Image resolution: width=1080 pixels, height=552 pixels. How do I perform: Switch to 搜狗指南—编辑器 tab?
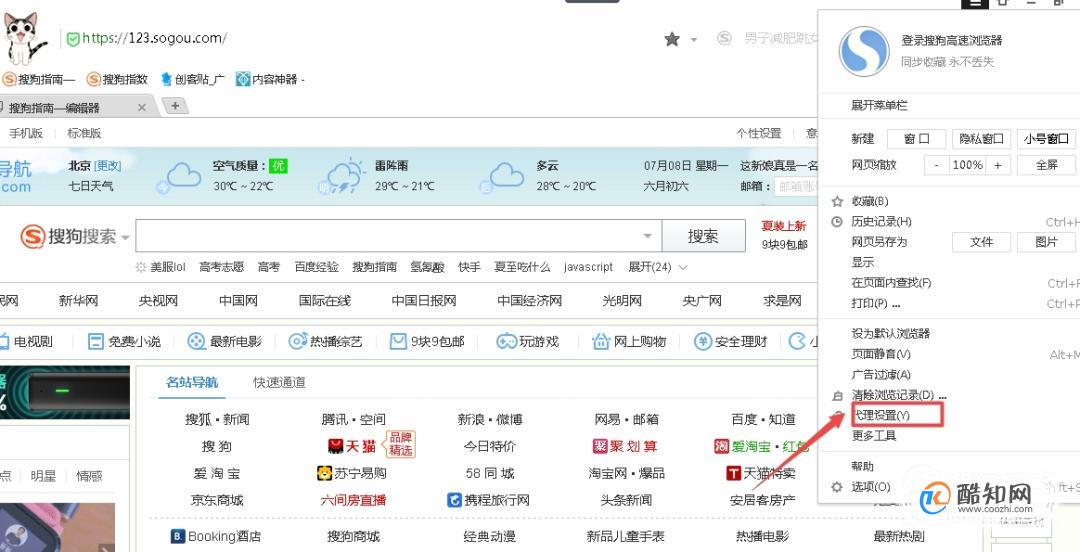coord(55,108)
